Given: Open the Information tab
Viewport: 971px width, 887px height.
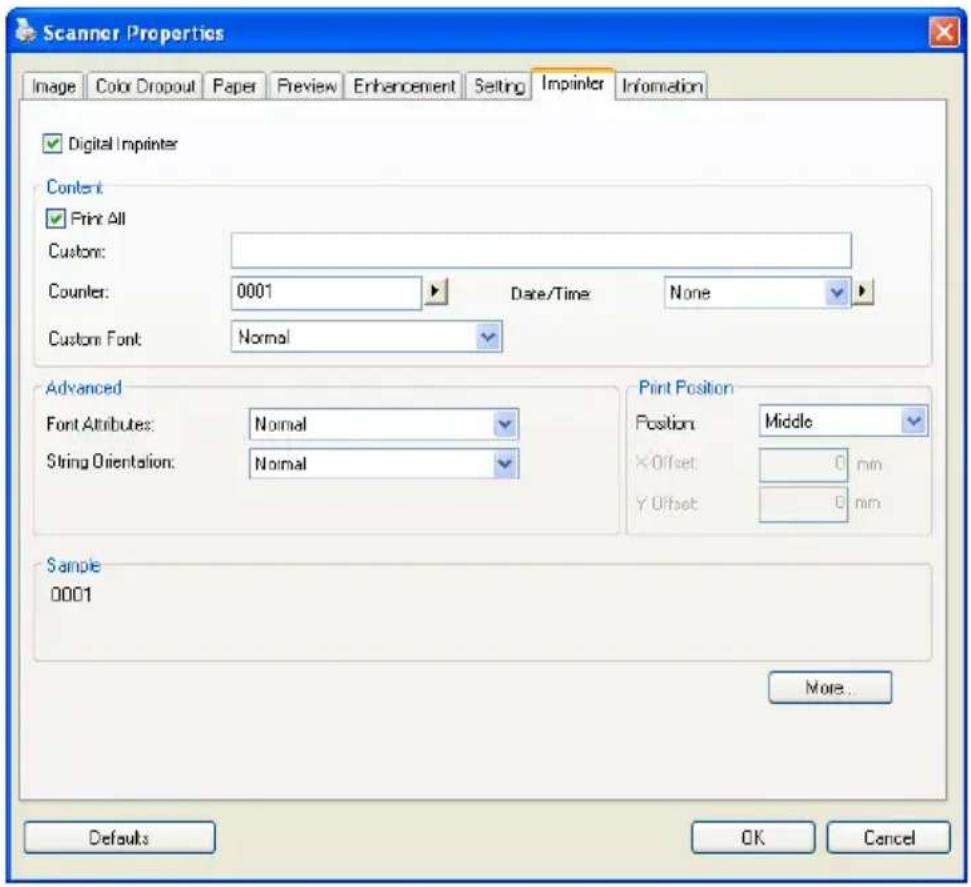Looking at the screenshot, I should (x=662, y=86).
